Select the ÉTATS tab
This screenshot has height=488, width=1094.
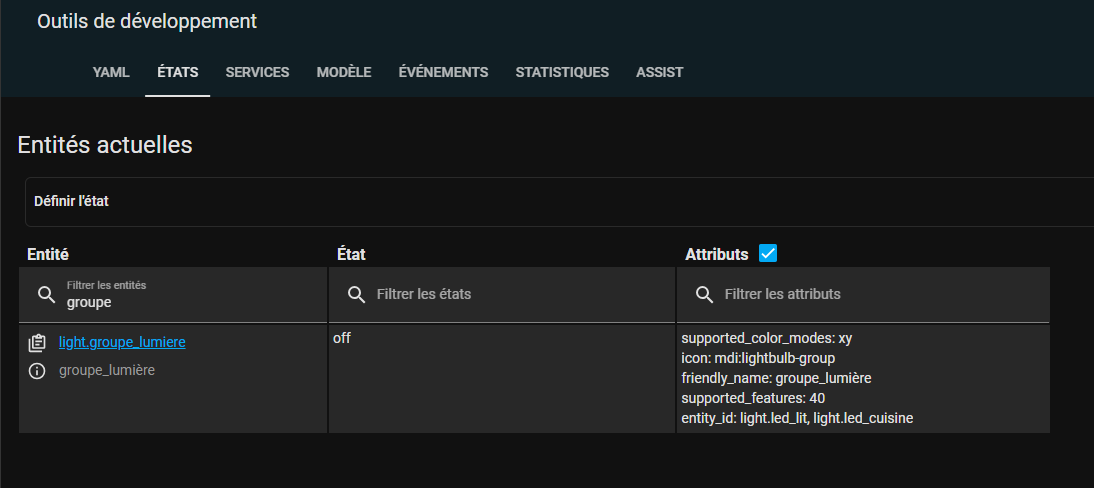178,72
